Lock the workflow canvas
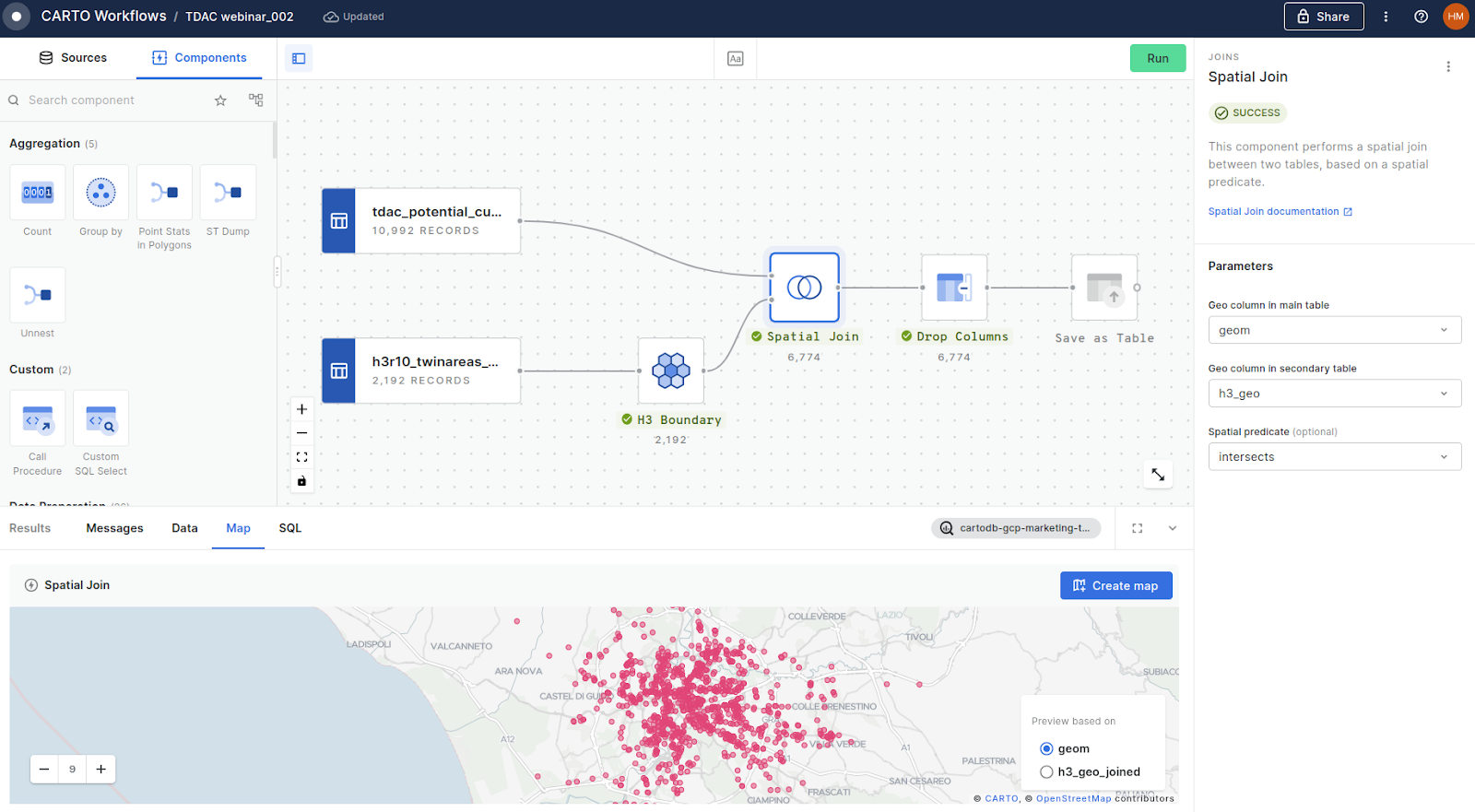This screenshot has width=1475, height=812. tap(301, 481)
